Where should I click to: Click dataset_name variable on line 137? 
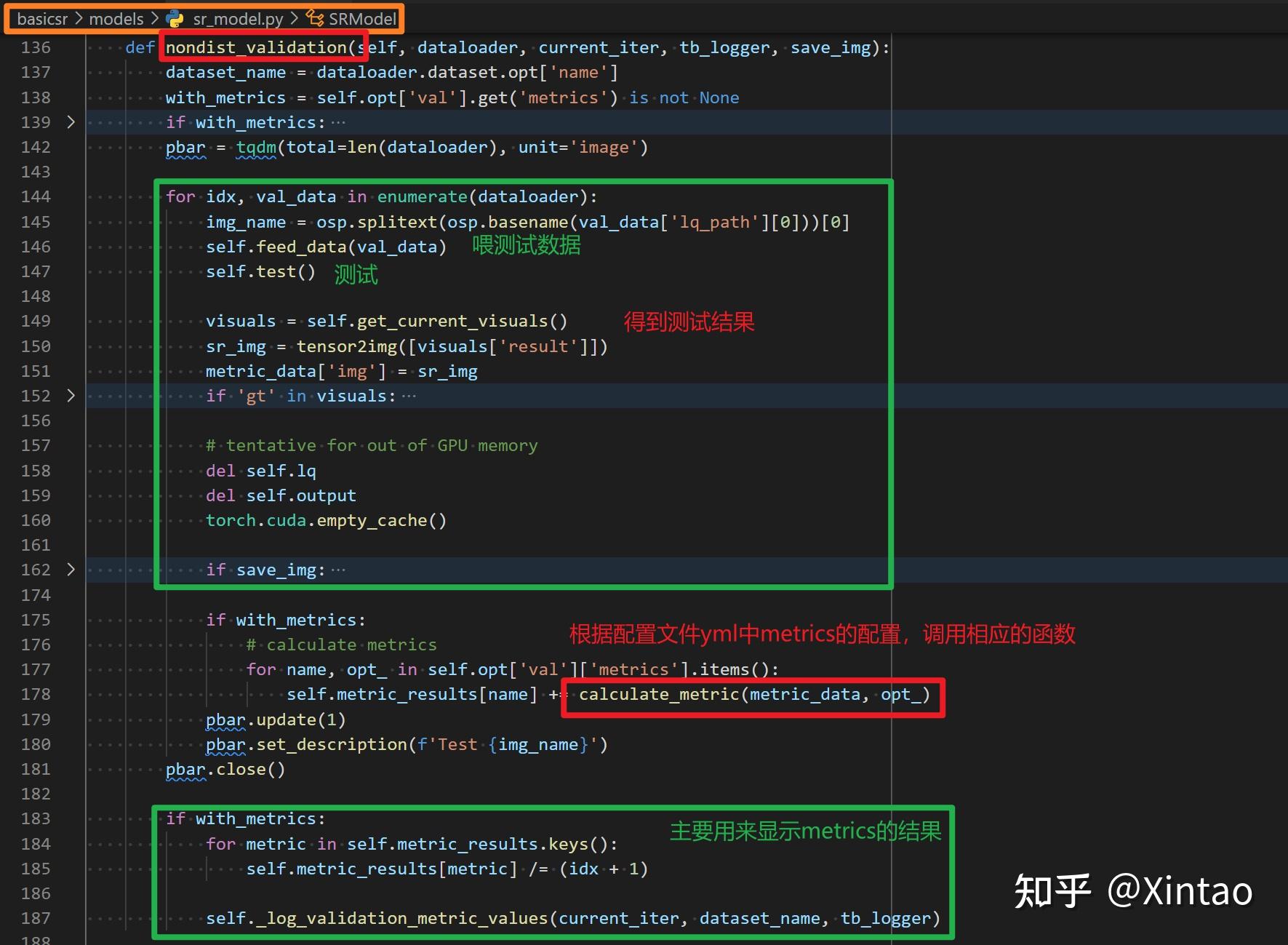click(225, 72)
